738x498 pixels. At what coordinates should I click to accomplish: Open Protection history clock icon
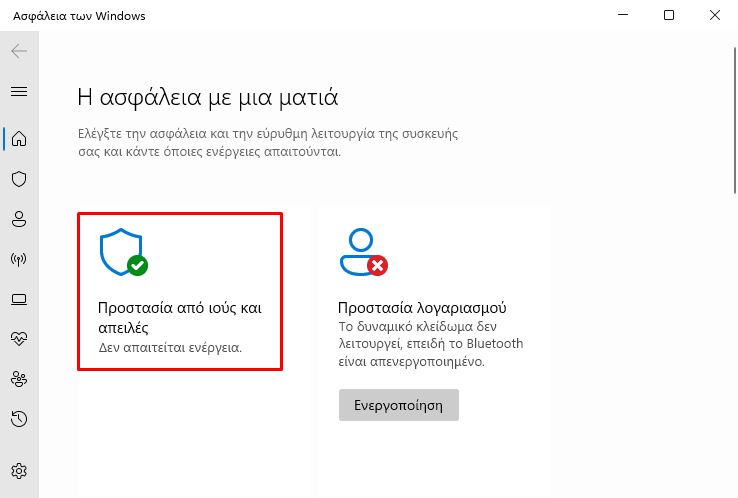(19, 419)
